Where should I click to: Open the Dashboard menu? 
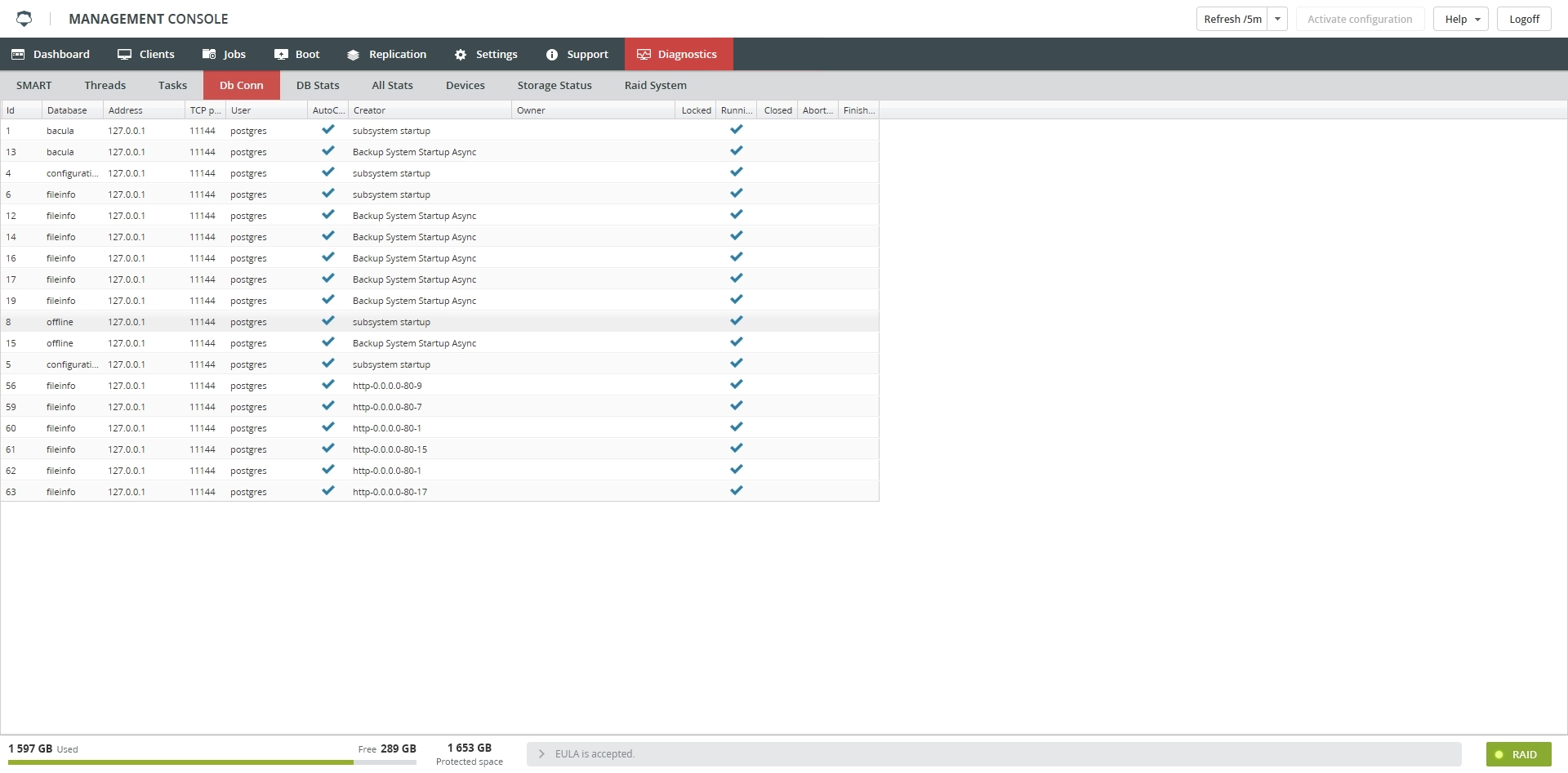51,54
